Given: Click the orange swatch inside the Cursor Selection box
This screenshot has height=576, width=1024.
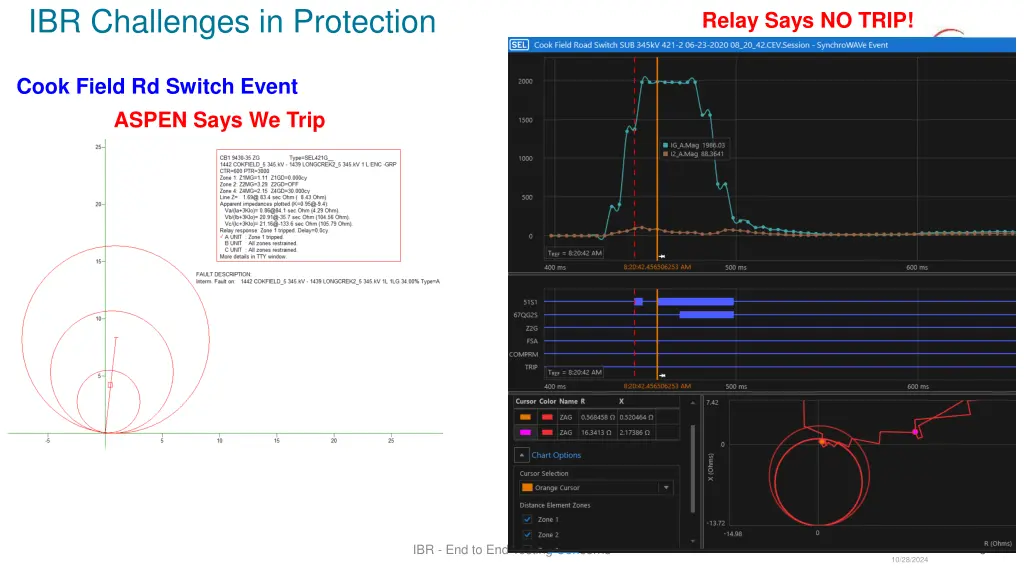Looking at the screenshot, I should point(527,487).
